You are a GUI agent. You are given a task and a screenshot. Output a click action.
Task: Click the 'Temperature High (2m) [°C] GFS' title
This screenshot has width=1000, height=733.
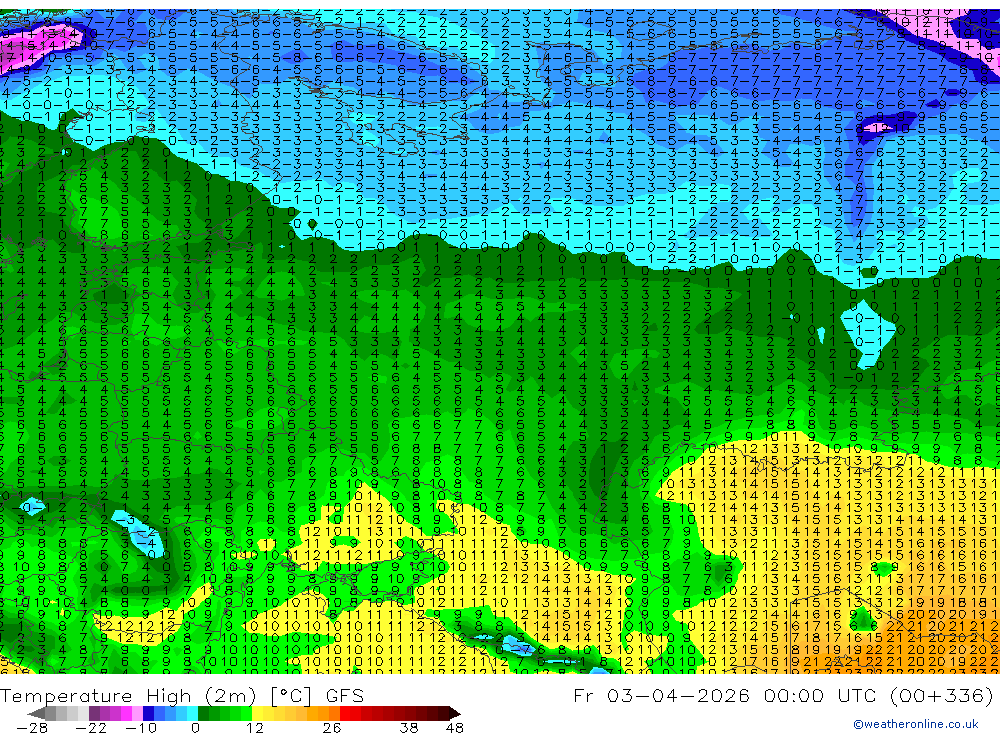pos(182,695)
